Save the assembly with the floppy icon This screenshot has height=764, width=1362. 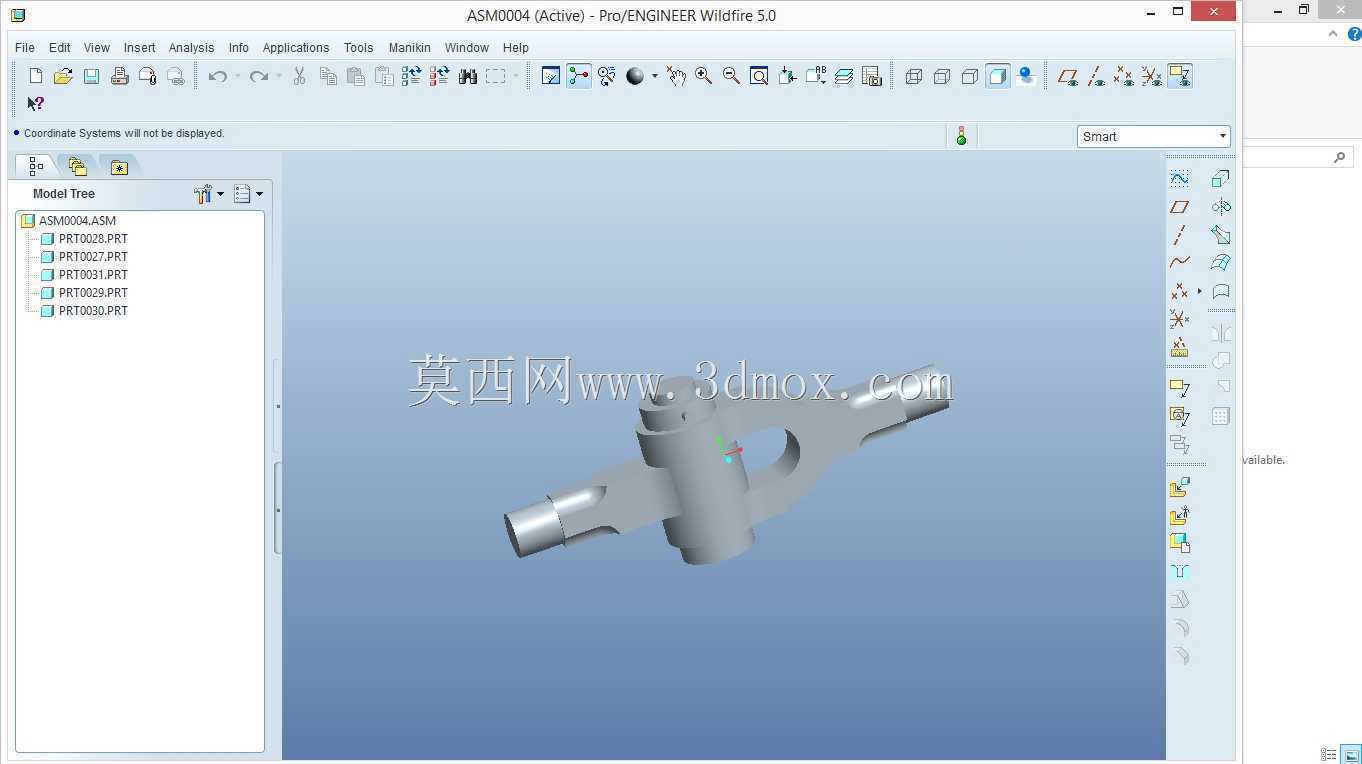[91, 76]
